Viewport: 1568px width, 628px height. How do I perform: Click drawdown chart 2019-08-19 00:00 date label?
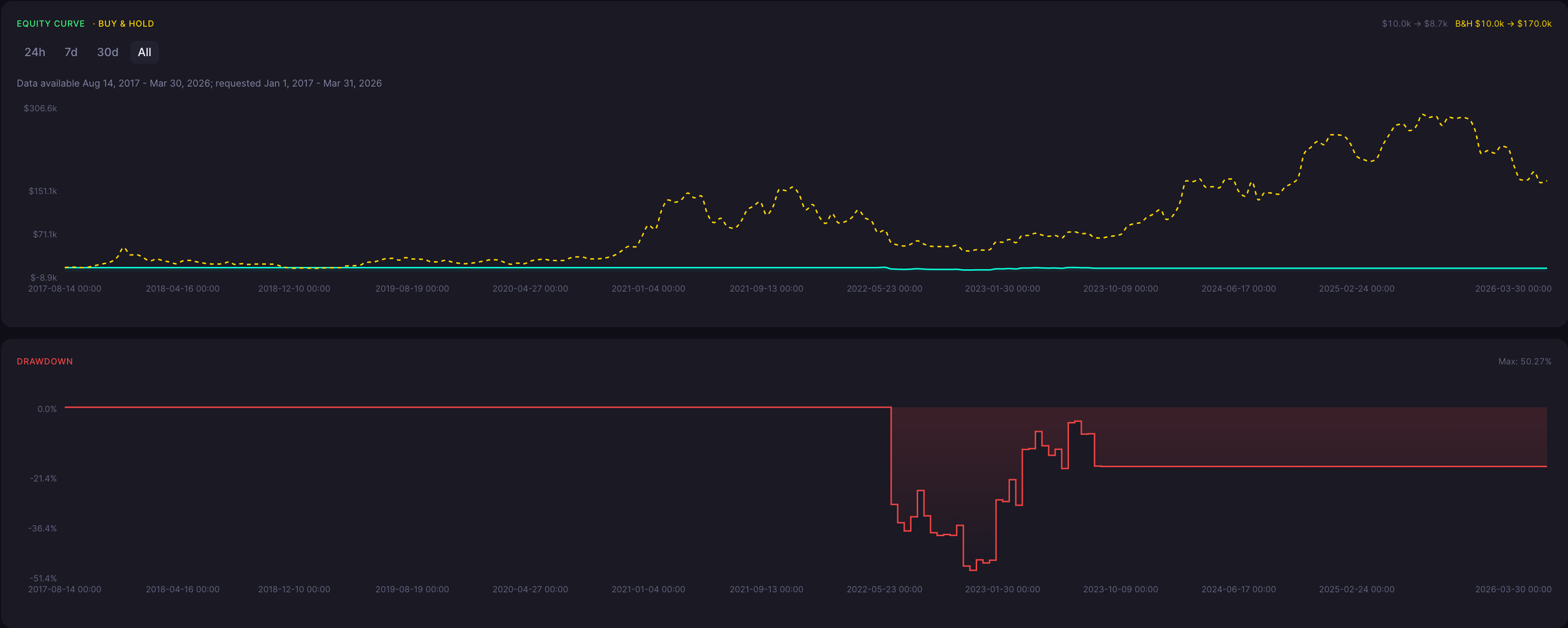(412, 589)
